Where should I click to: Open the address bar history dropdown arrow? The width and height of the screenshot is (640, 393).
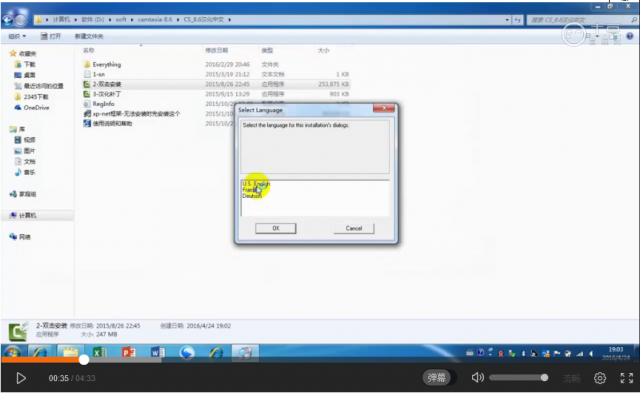[x=507, y=20]
